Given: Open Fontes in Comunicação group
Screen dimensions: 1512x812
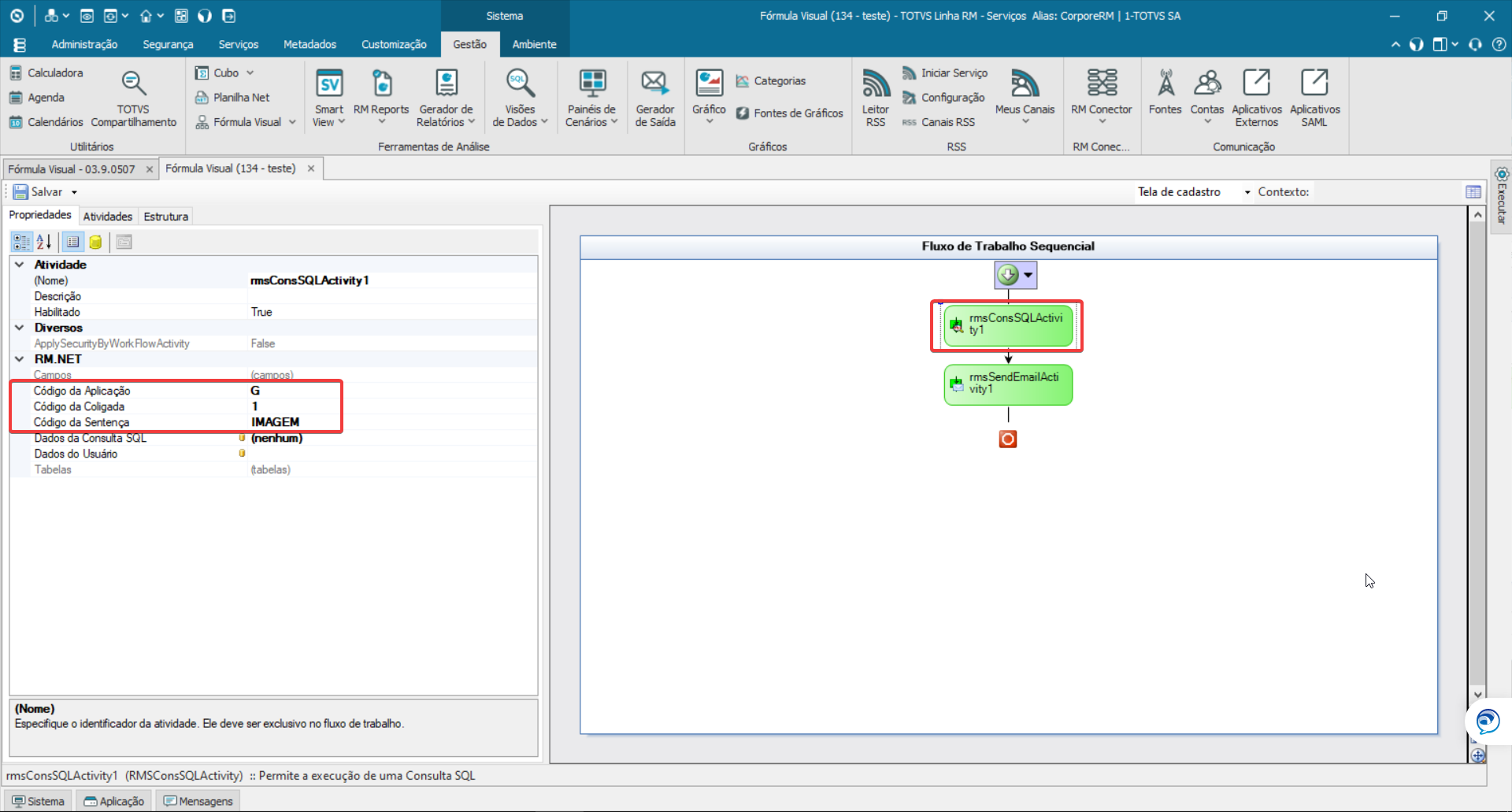Looking at the screenshot, I should tap(1165, 92).
